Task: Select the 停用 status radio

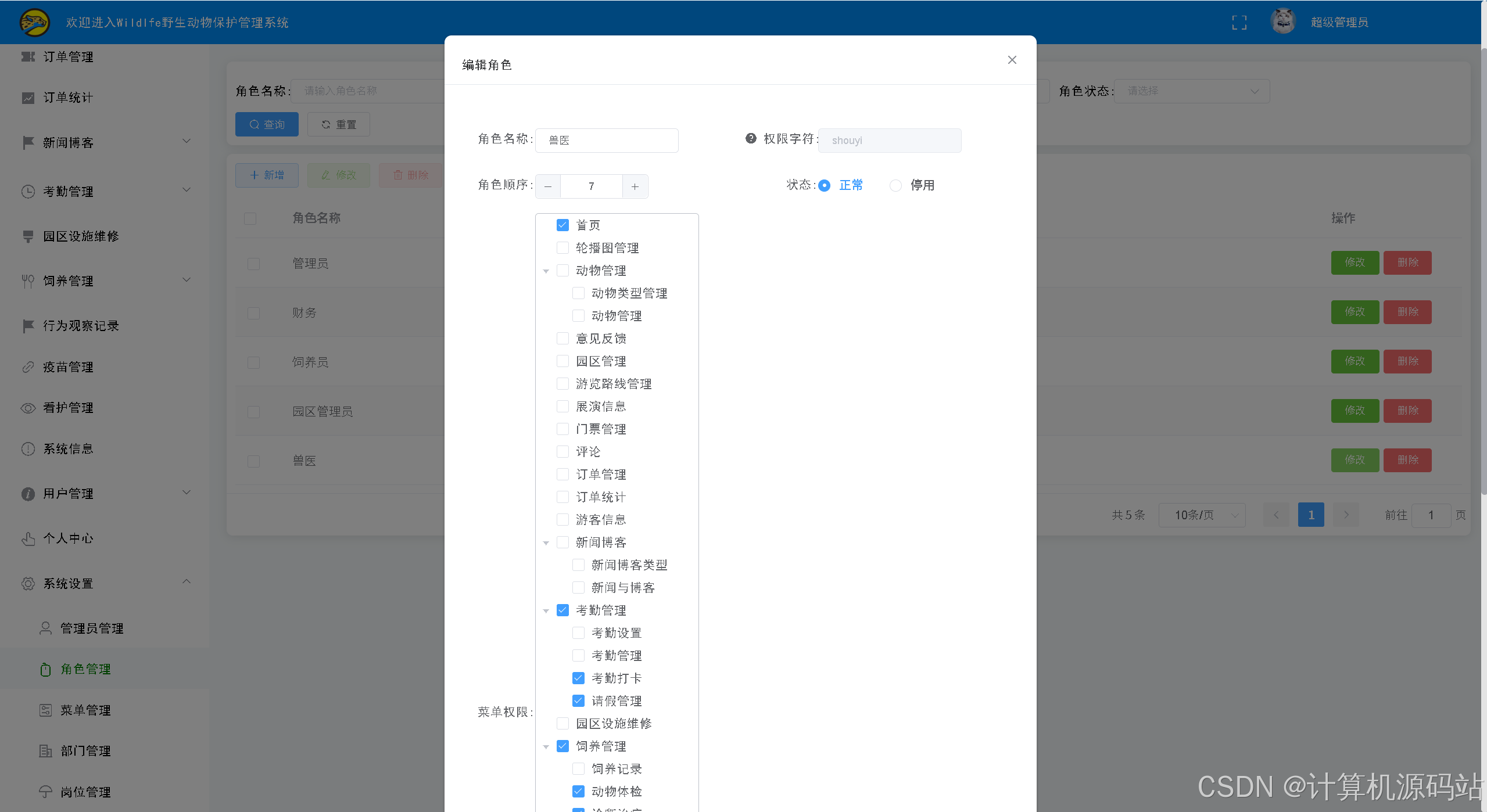Action: click(x=896, y=185)
